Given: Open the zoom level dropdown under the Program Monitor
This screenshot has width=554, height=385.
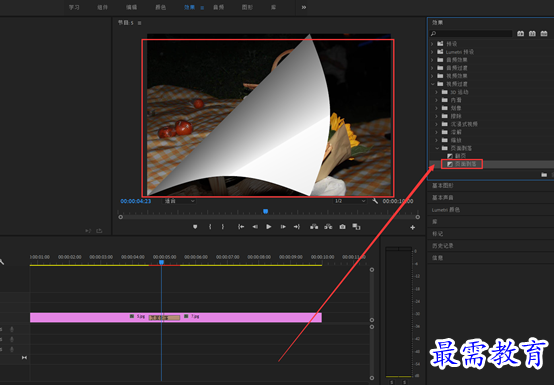Looking at the screenshot, I should click(179, 201).
